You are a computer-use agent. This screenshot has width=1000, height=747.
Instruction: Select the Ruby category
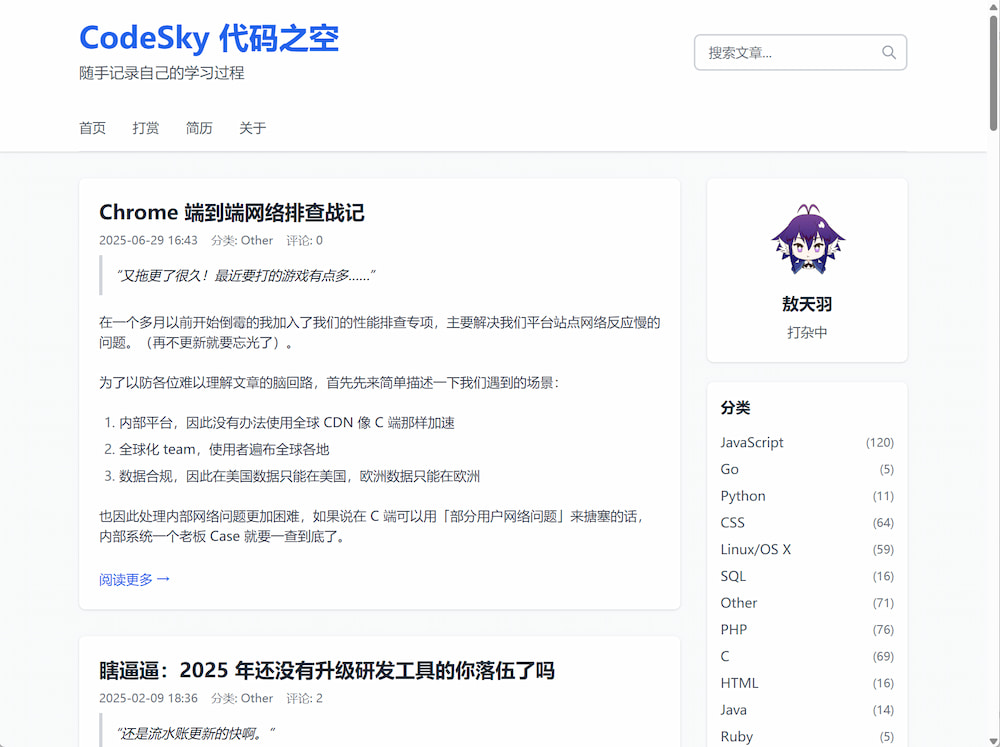[737, 736]
